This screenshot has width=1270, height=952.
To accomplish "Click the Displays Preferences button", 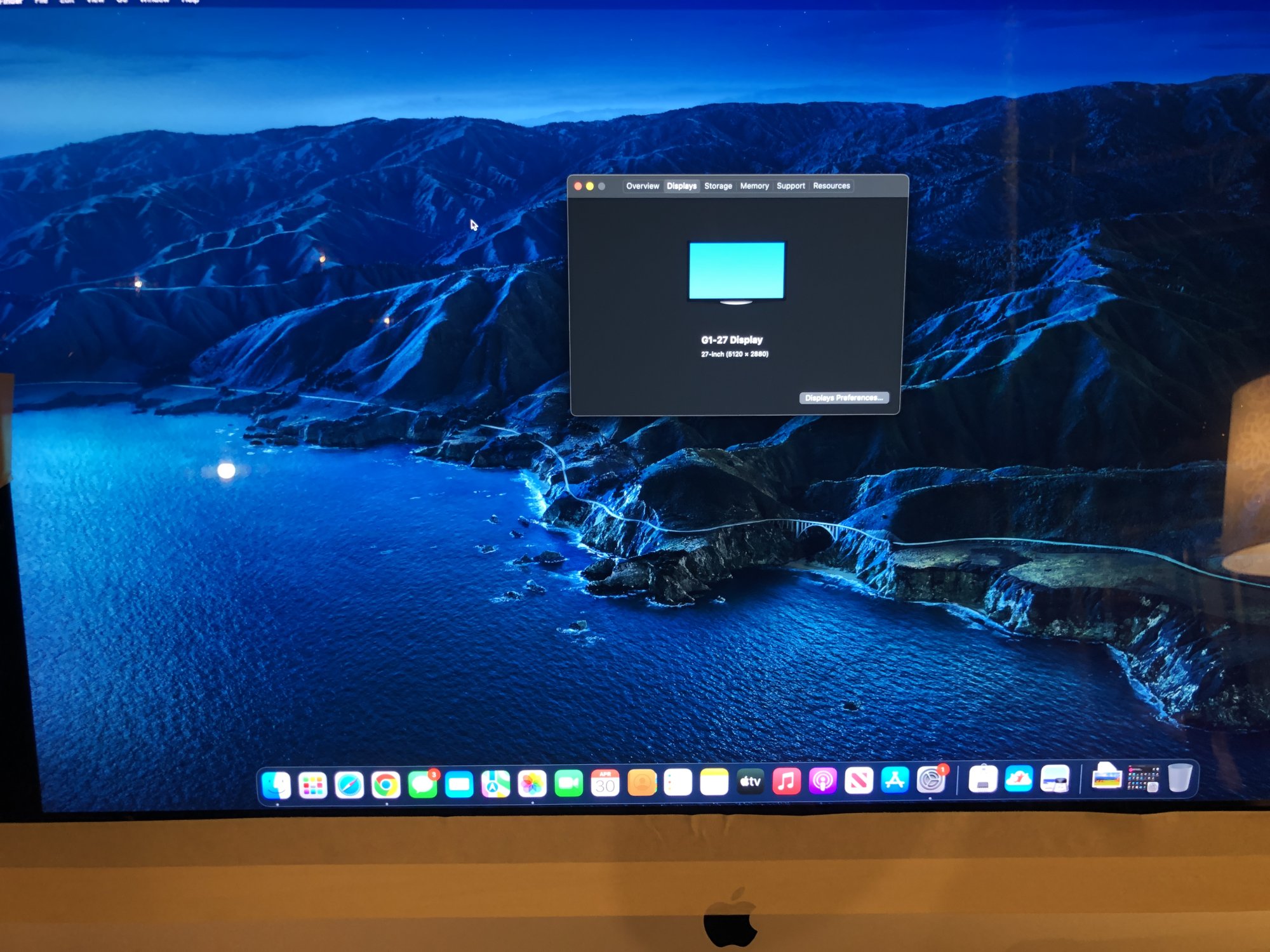I will point(843,398).
